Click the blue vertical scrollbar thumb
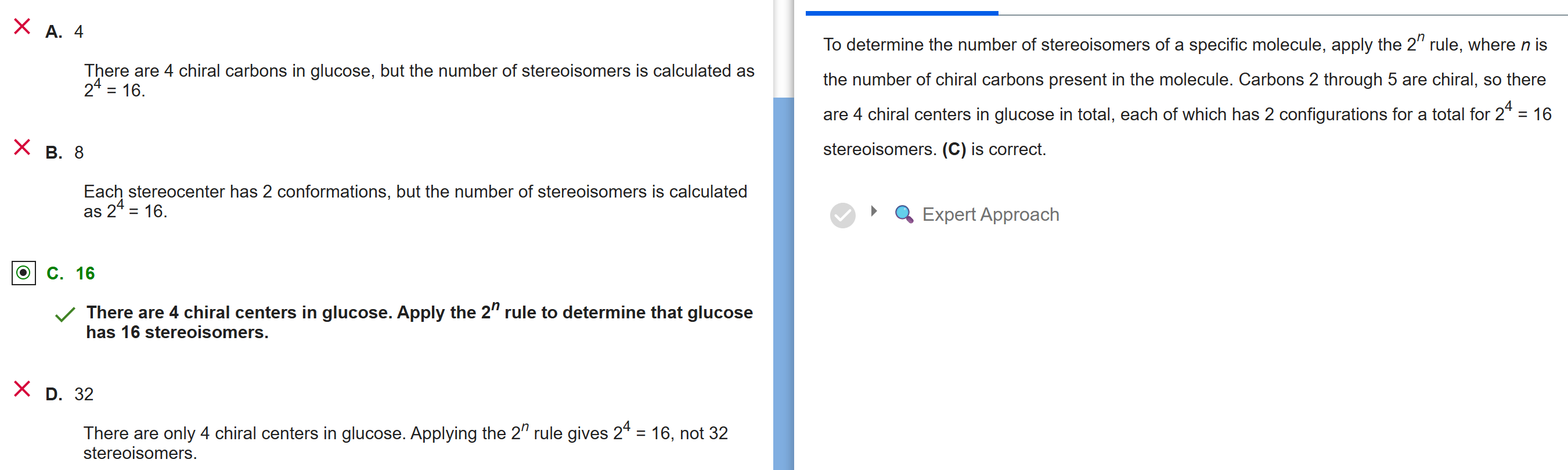The width and height of the screenshot is (1568, 470). point(783,280)
